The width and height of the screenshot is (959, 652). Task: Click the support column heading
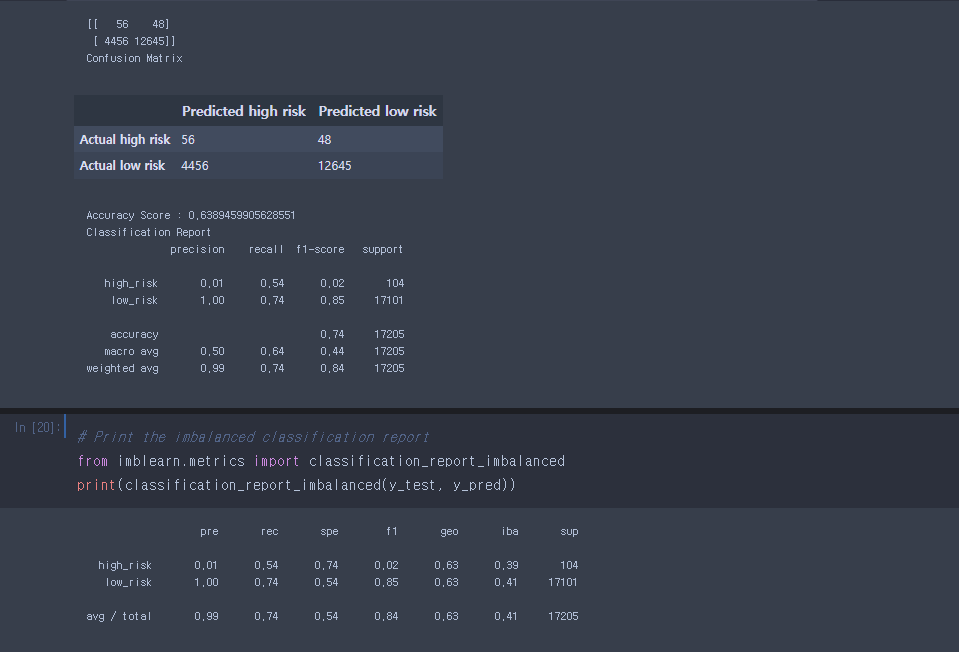[382, 250]
